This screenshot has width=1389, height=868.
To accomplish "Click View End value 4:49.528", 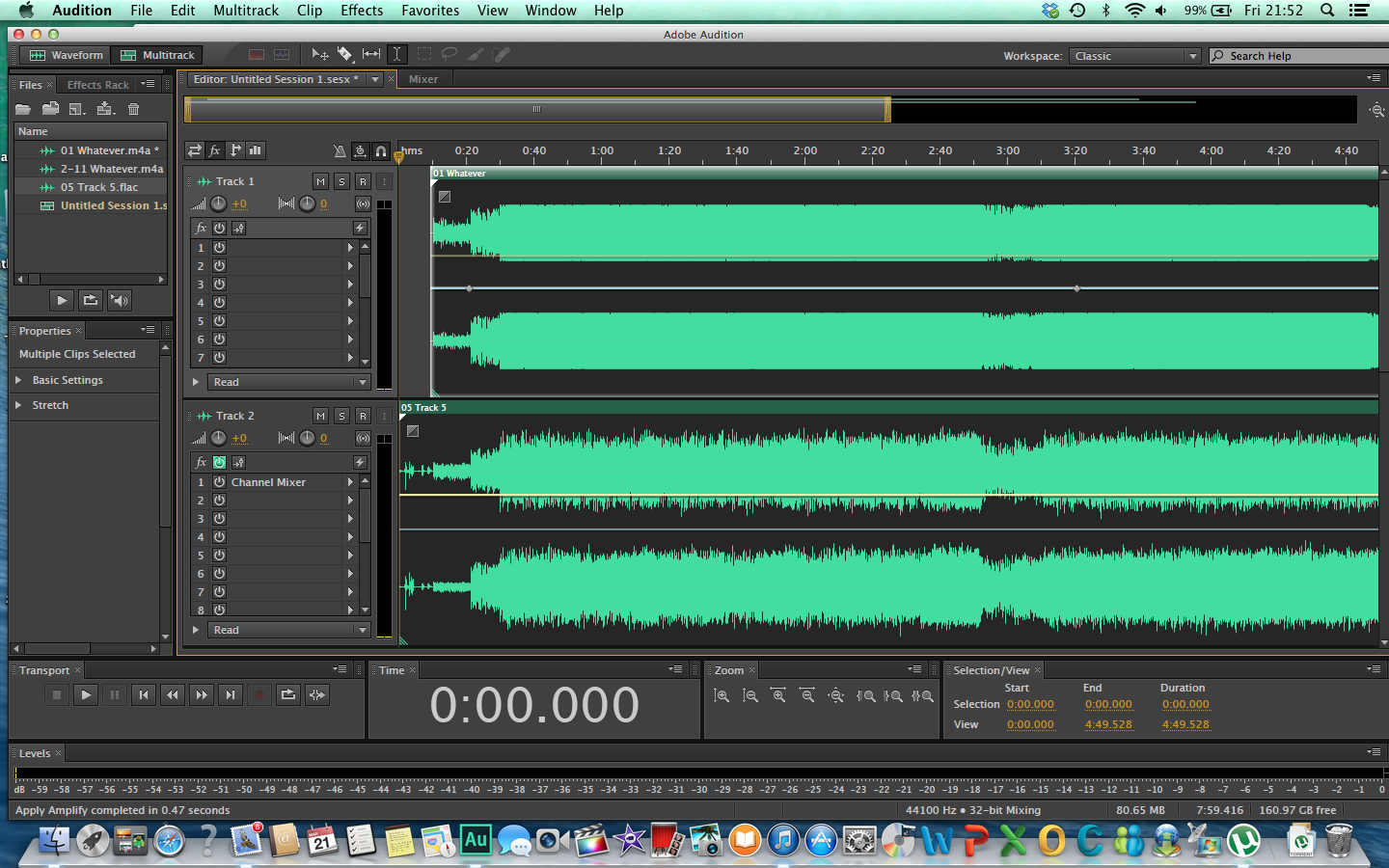I will click(x=1108, y=724).
